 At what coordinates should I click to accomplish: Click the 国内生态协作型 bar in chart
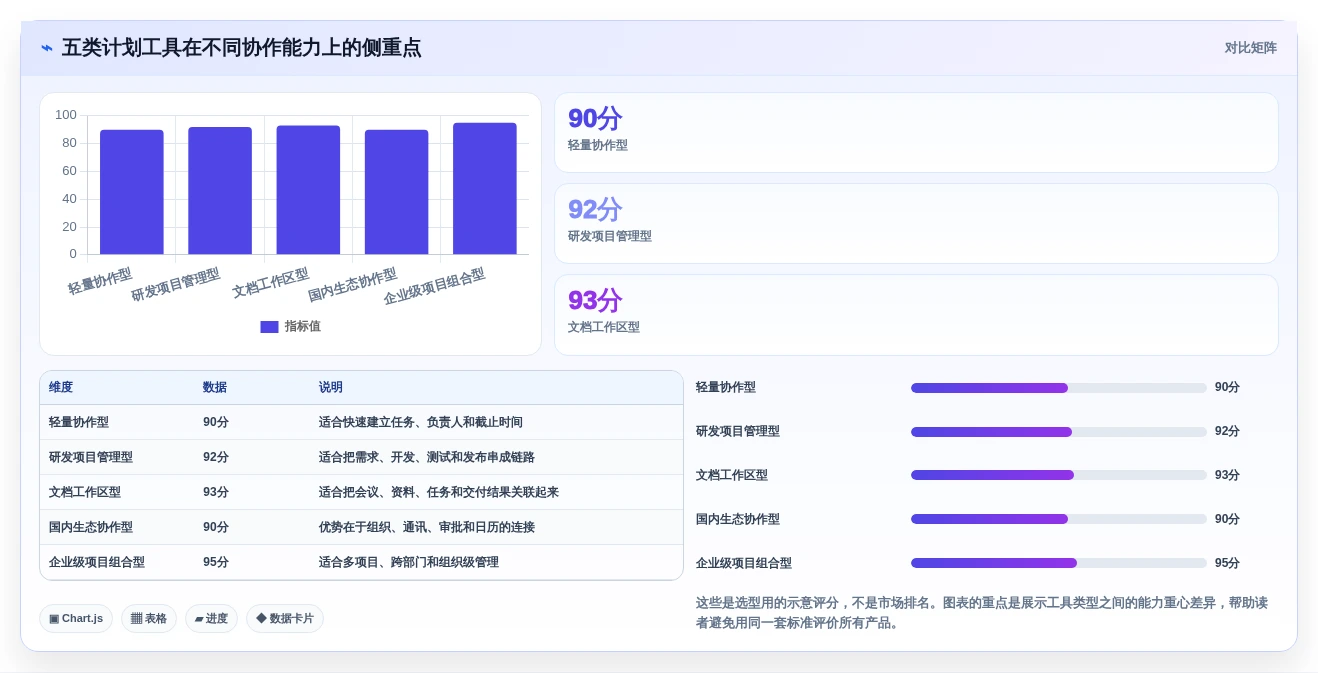point(396,192)
